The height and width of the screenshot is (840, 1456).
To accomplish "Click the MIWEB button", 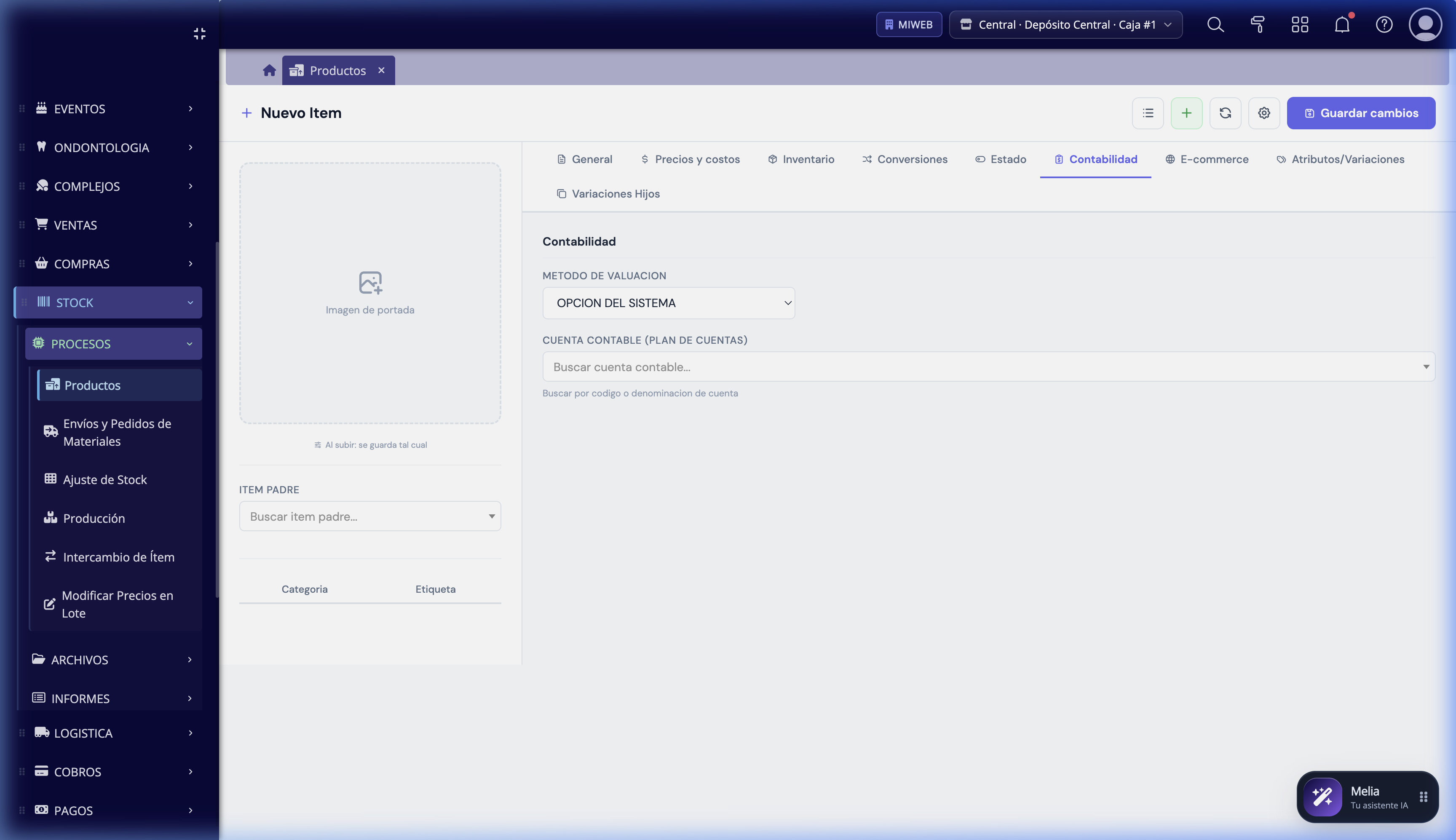I will coord(909,24).
